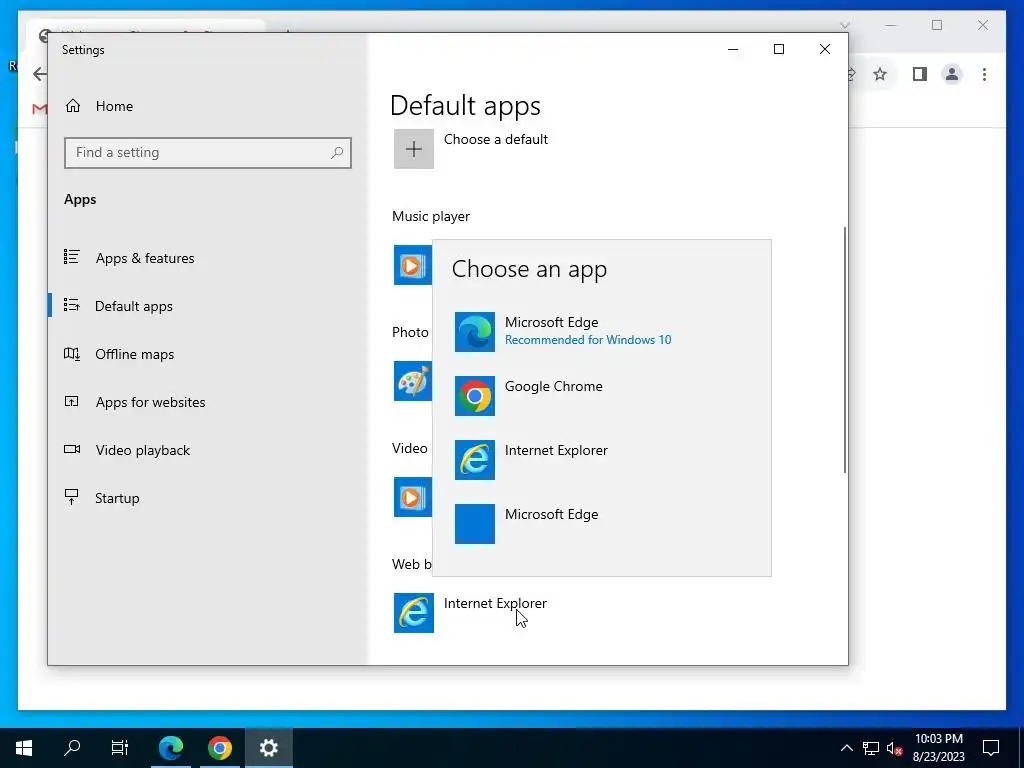Minimize the Settings window
This screenshot has height=768, width=1024.
pos(733,49)
